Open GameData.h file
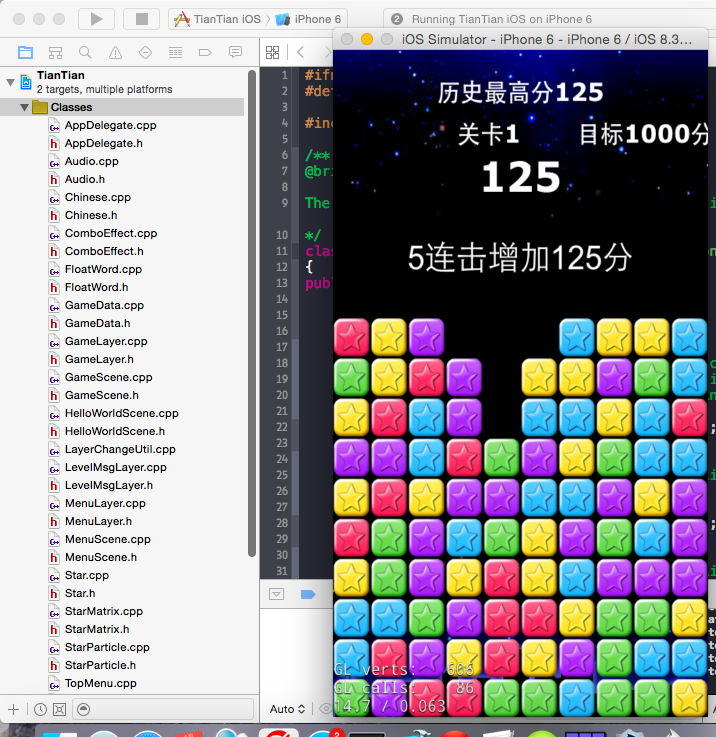Image resolution: width=716 pixels, height=737 pixels. 97,323
